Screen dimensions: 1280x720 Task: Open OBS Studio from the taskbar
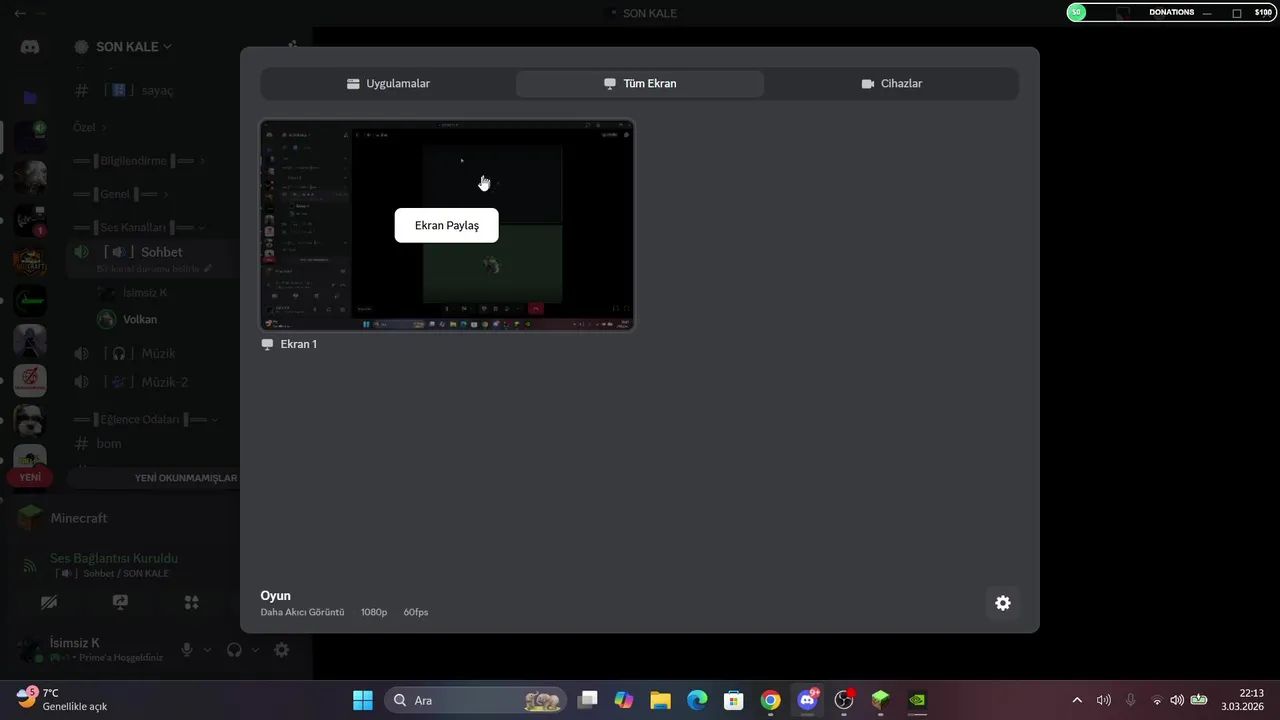pos(844,700)
